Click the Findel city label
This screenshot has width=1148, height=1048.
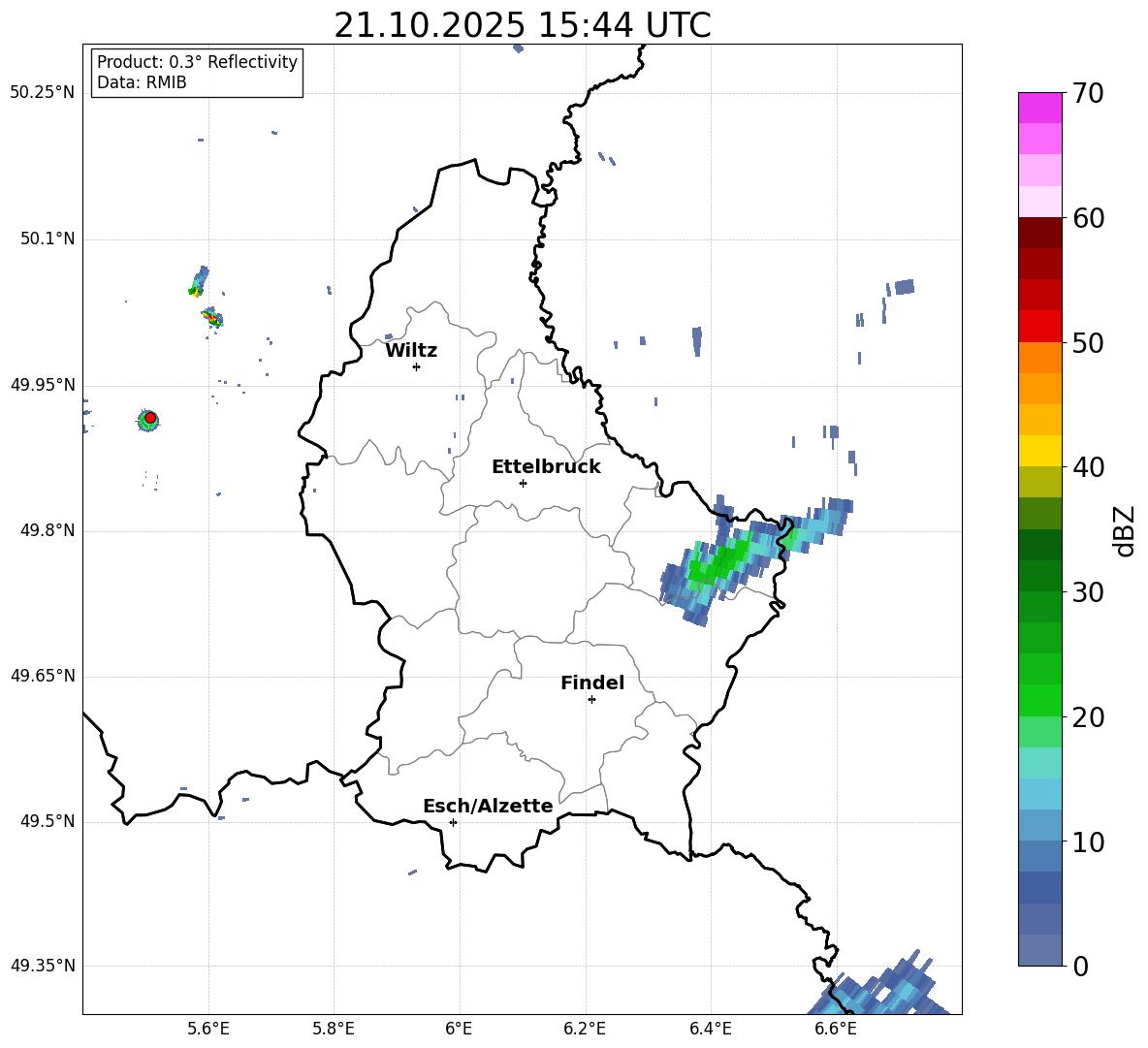click(x=592, y=683)
